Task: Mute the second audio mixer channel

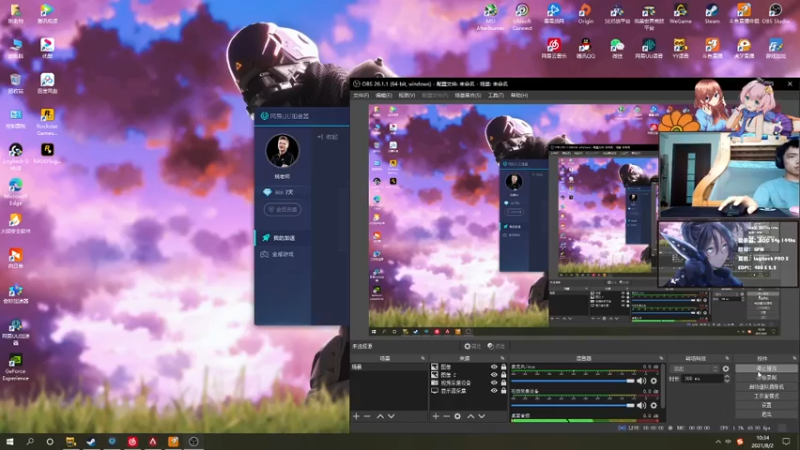Action: (x=641, y=405)
